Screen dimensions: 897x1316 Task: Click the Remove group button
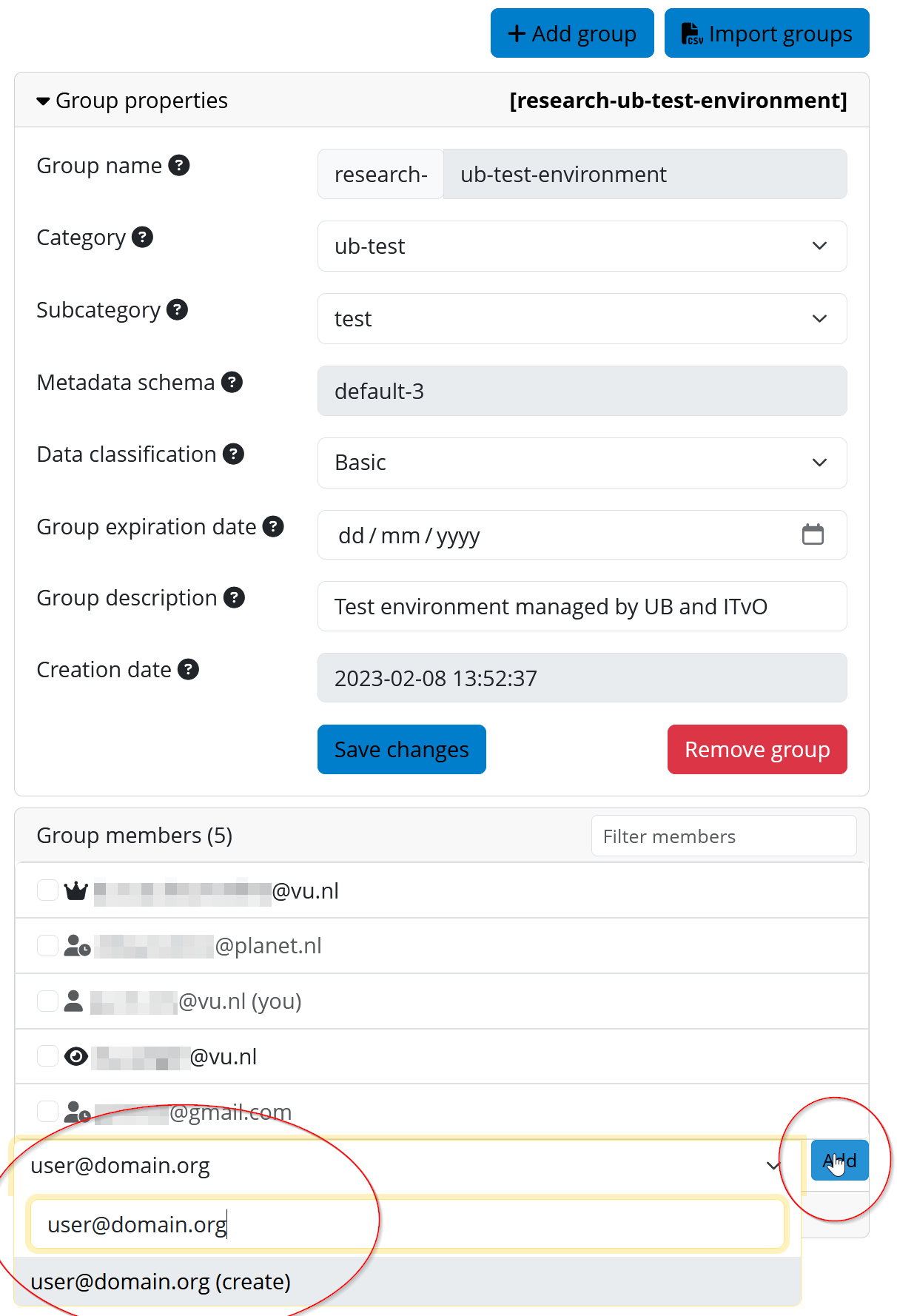pos(756,749)
